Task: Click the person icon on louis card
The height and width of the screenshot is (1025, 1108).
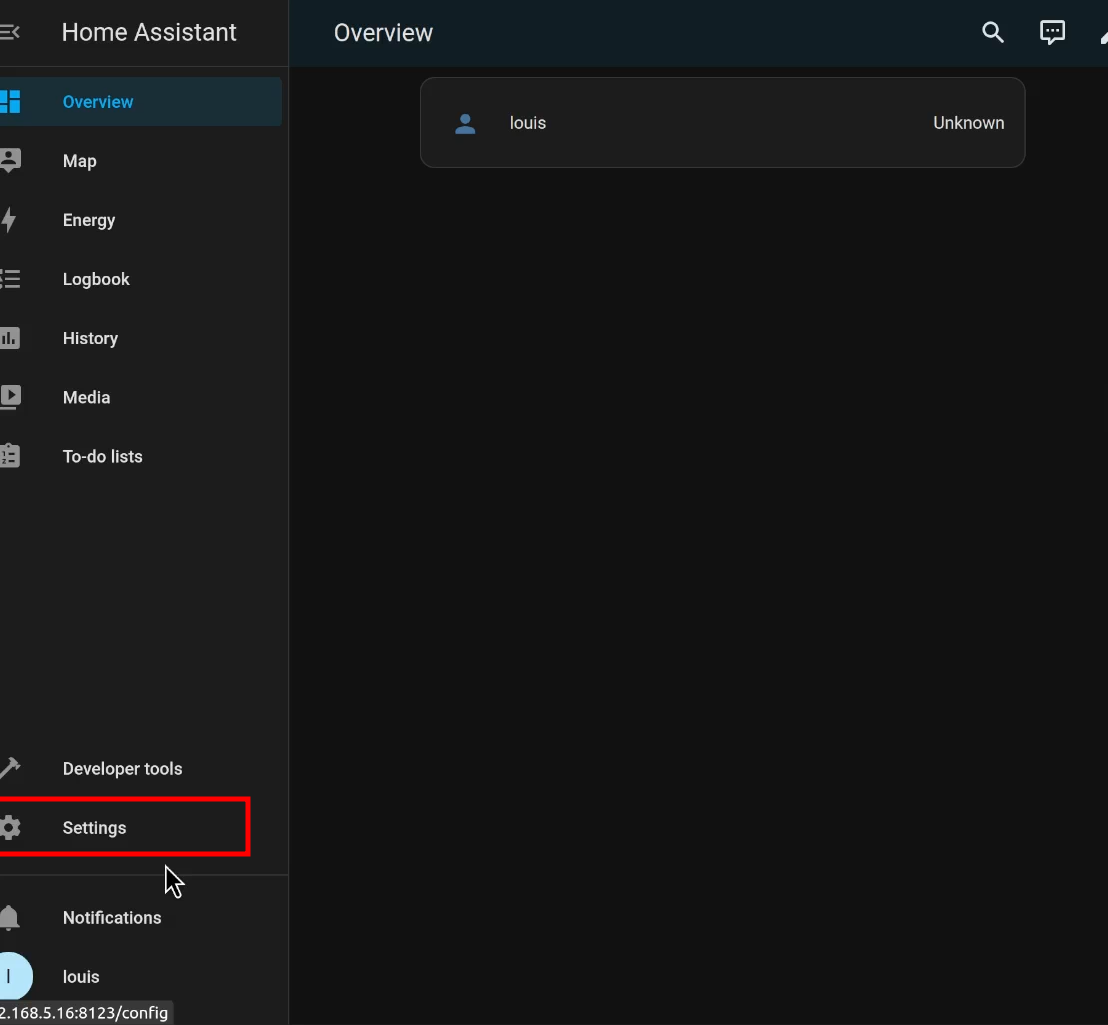Action: pos(465,124)
